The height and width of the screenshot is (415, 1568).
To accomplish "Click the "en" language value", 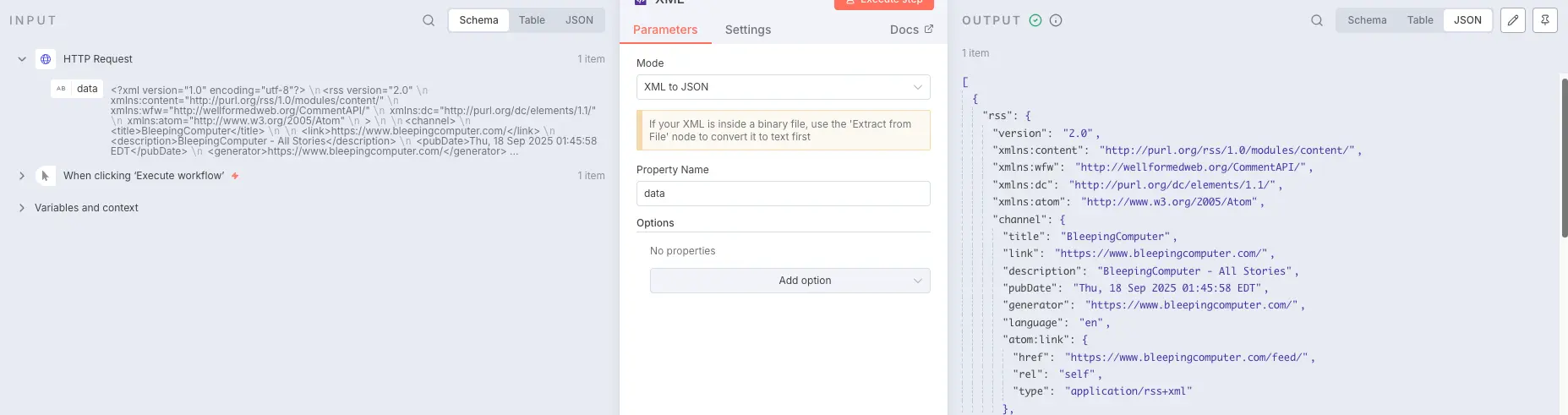I will [1091, 323].
